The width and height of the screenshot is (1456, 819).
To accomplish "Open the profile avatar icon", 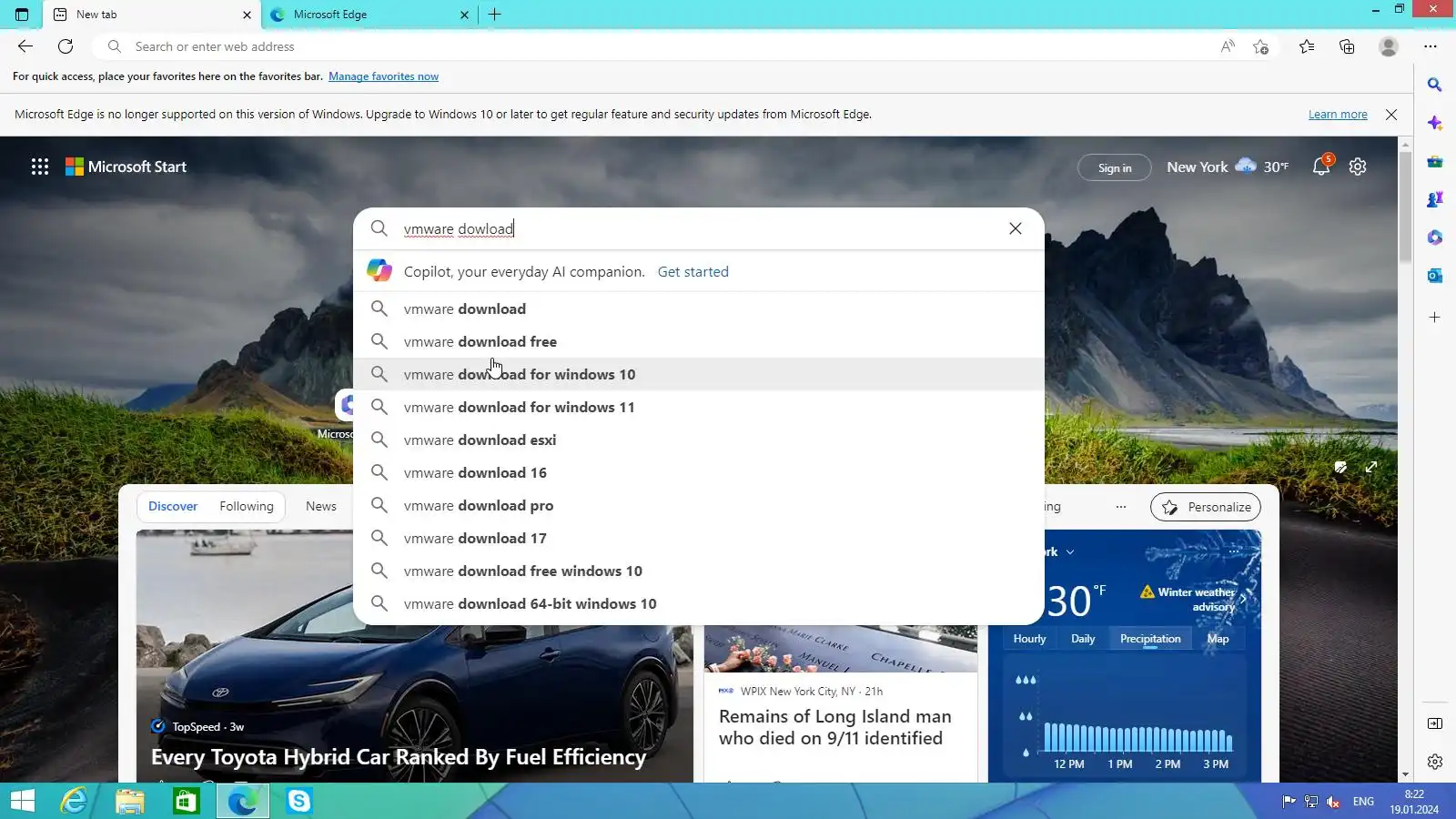I will (1388, 46).
